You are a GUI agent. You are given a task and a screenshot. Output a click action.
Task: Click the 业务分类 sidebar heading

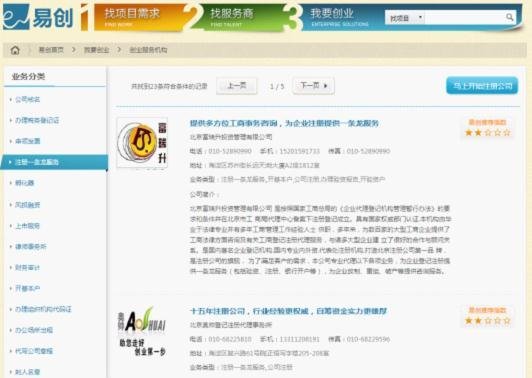28,77
